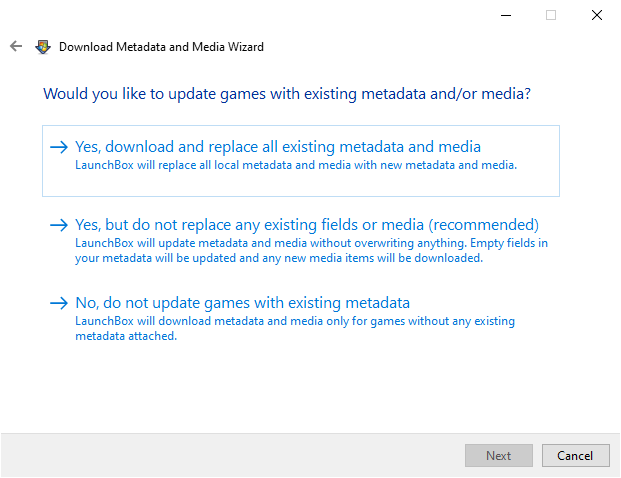Viewport: 621px width, 478px height.
Task: Click the arrow icon beside No, do not update
Action: click(59, 303)
